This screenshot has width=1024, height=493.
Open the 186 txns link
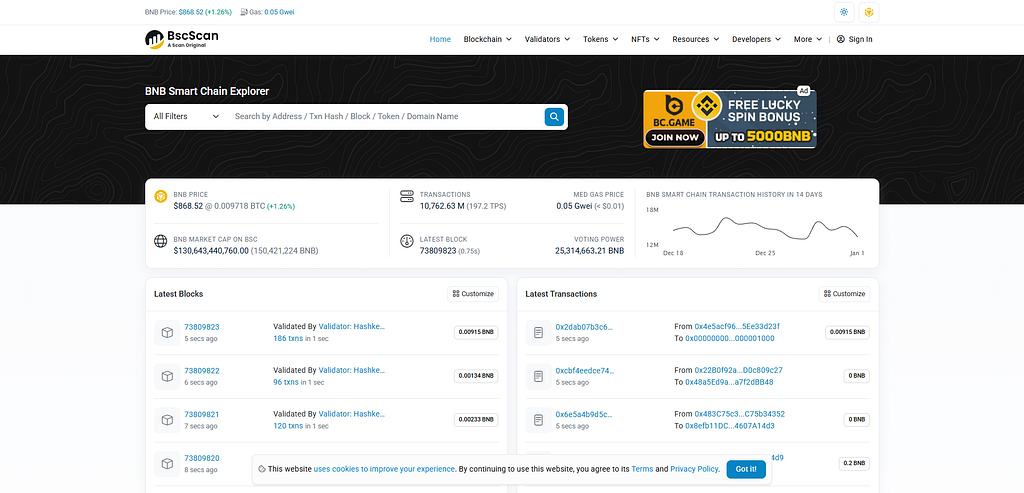tap(288, 339)
